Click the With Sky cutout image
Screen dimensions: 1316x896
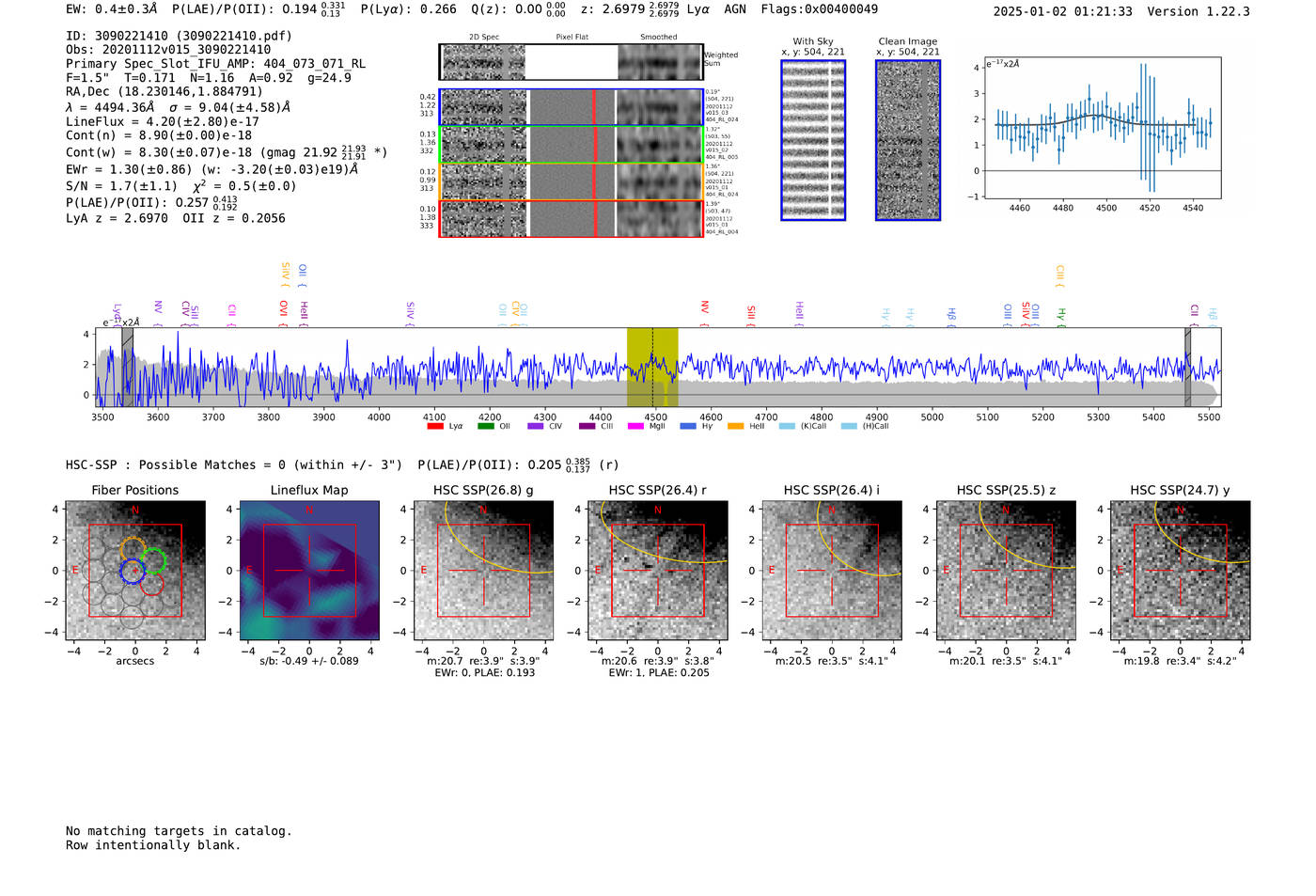(x=813, y=140)
